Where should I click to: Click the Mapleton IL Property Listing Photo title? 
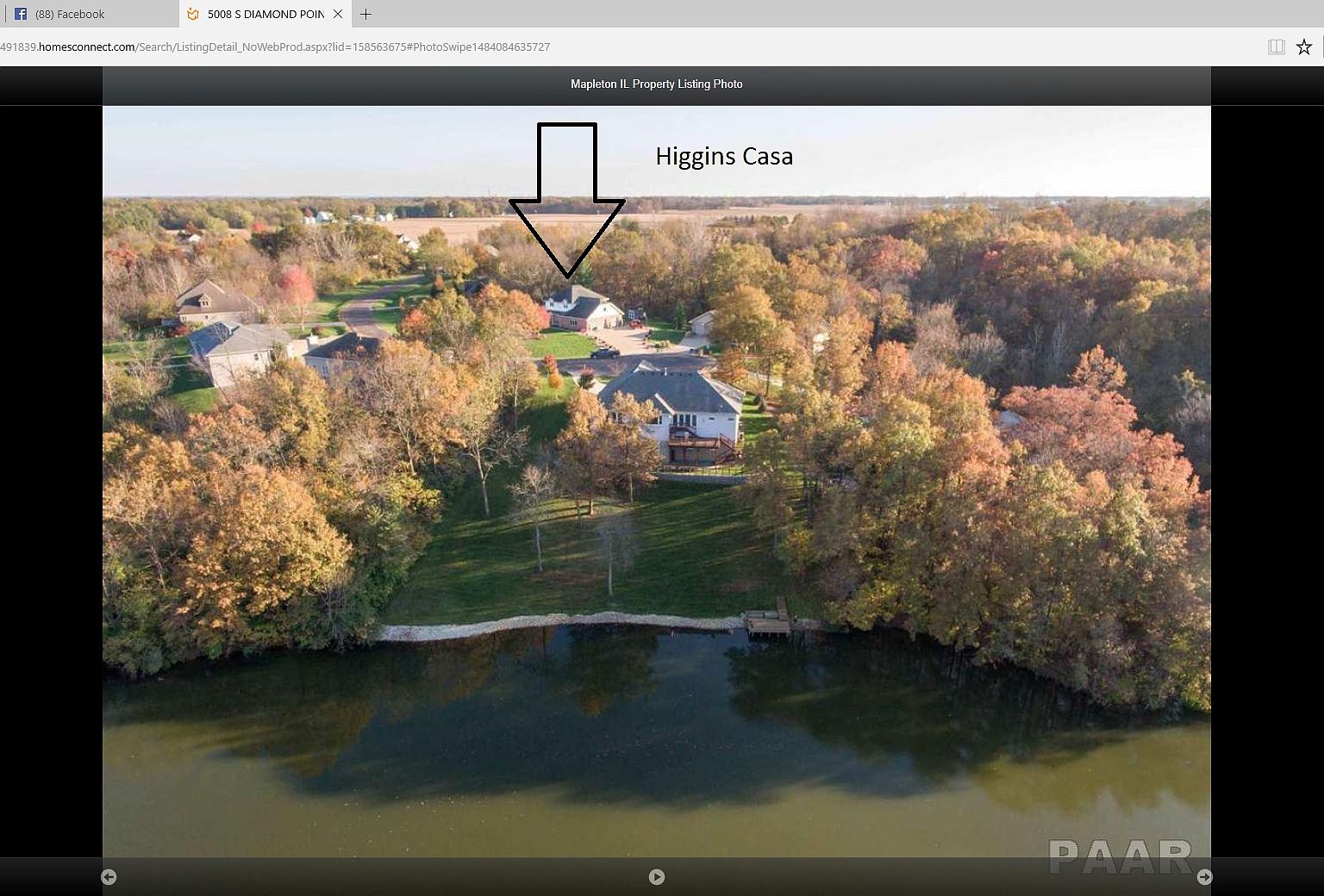656,84
